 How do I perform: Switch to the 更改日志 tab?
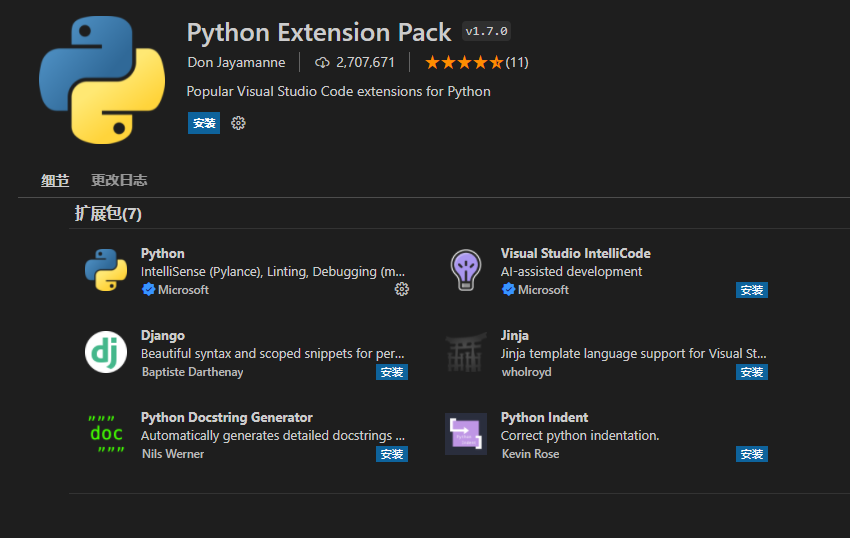click(x=119, y=180)
